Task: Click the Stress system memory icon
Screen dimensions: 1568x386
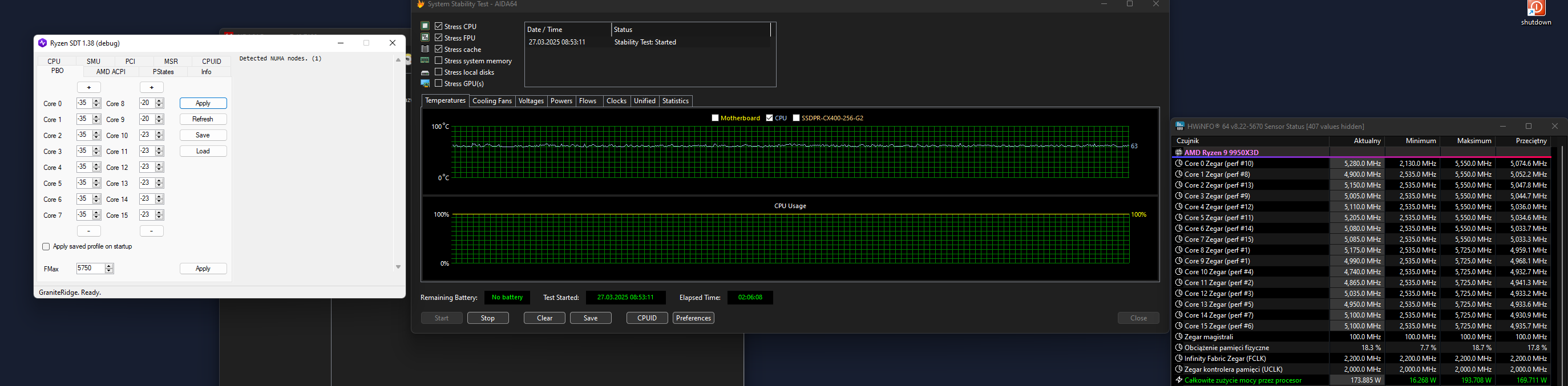Action: [425, 61]
